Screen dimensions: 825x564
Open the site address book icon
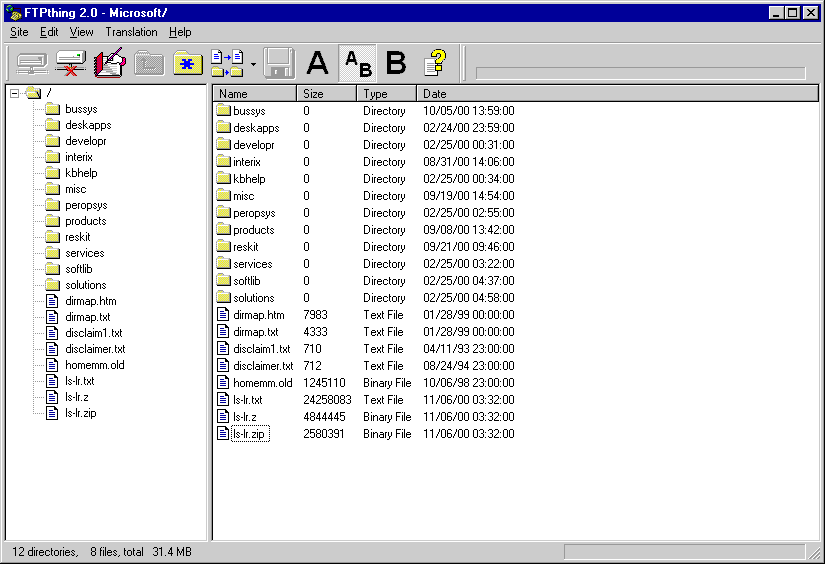tap(109, 63)
